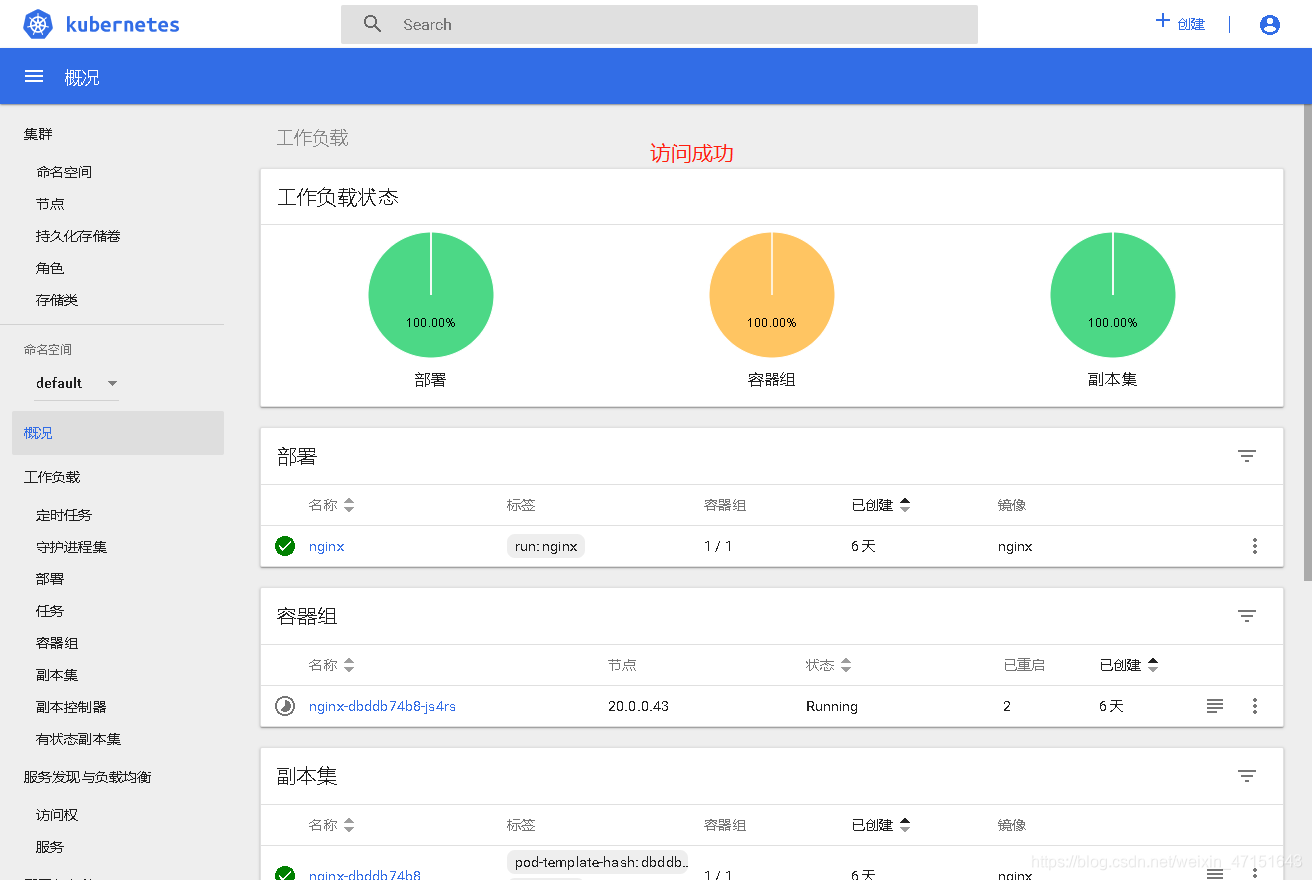Open 容器组 in sidebar
The image size is (1312, 880).
[x=57, y=643]
